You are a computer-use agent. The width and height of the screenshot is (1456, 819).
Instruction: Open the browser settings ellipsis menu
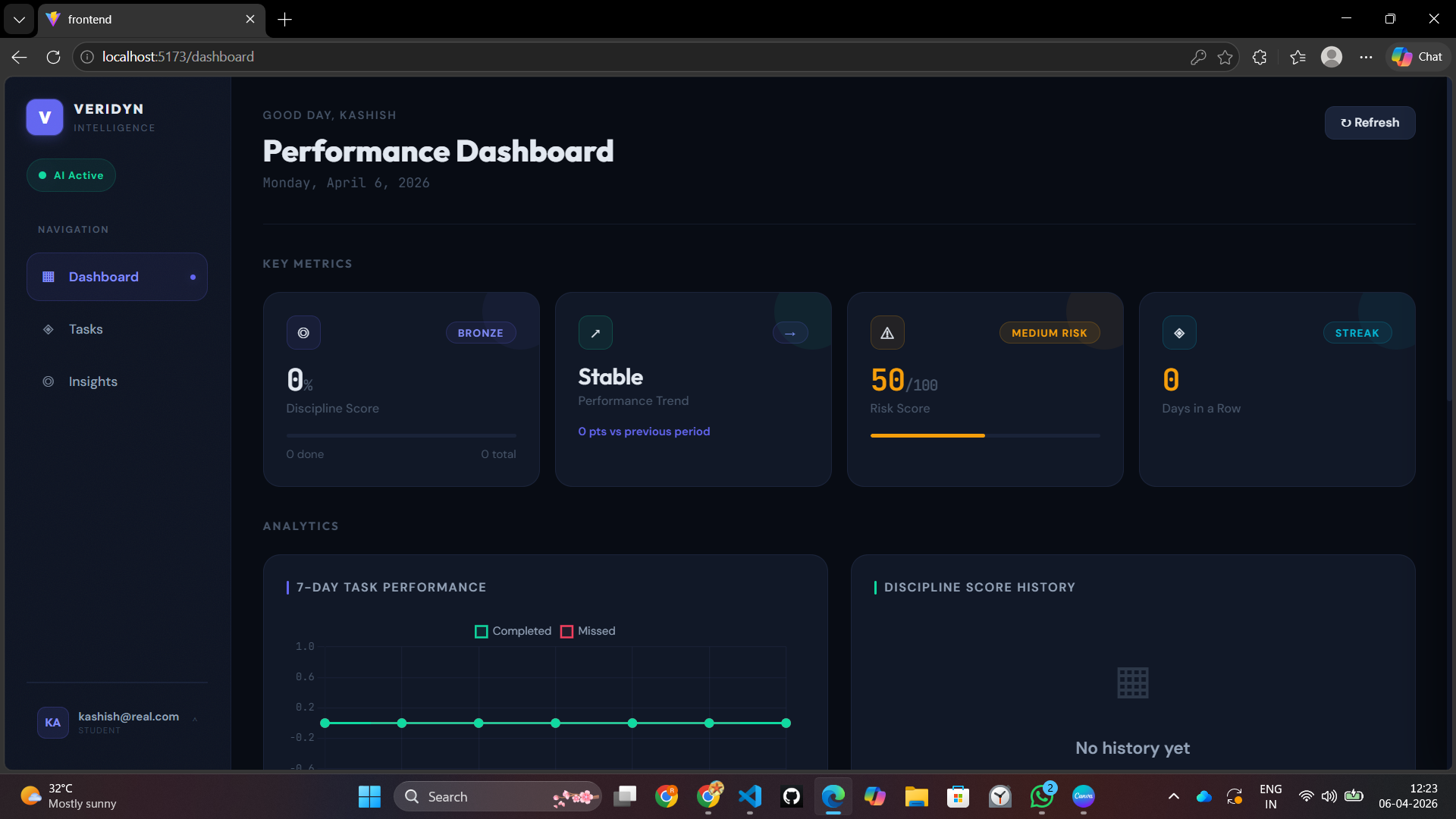pos(1366,57)
